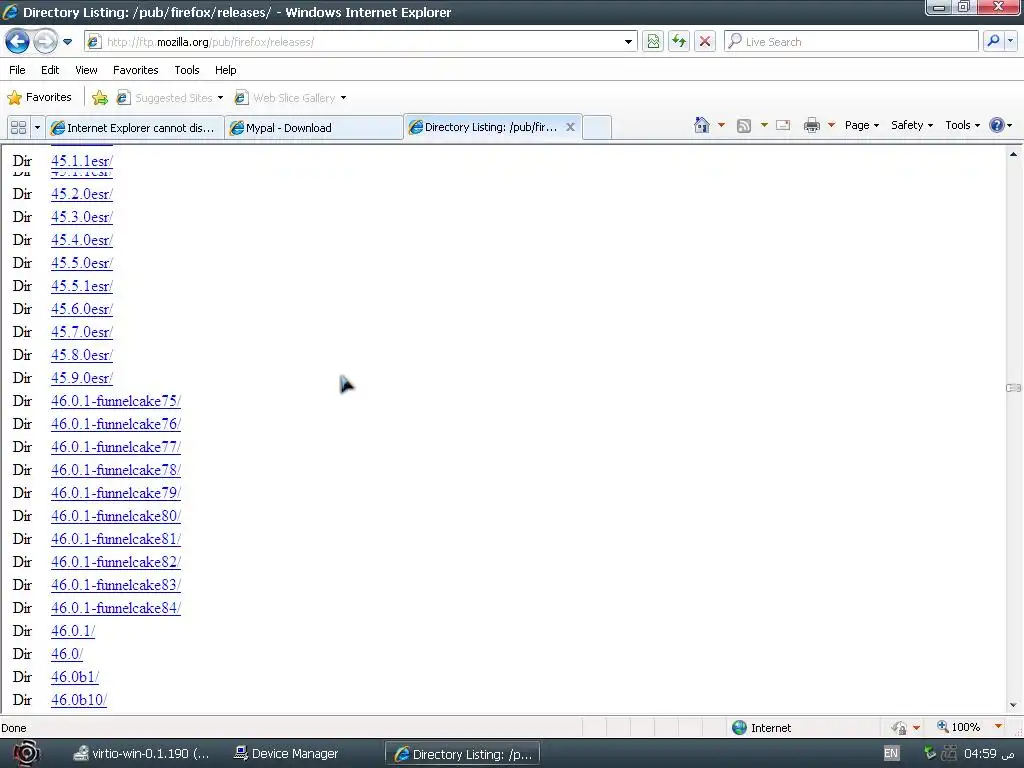
Task: Close the Directory Listing tab
Action: [570, 127]
